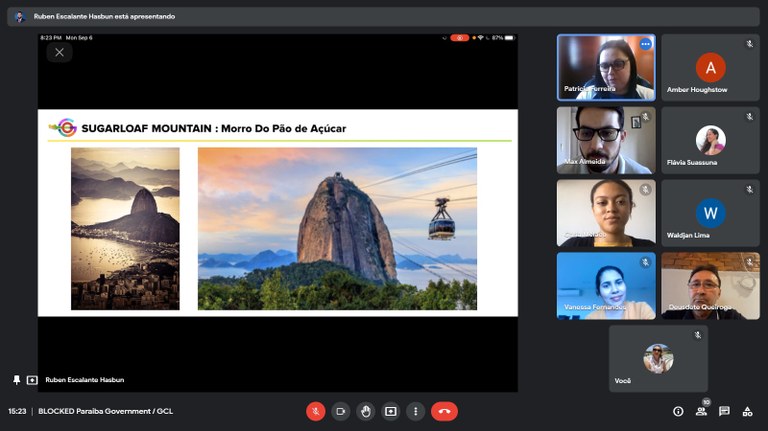Close the fullscreen slide with X
The image size is (768, 431).
59,52
